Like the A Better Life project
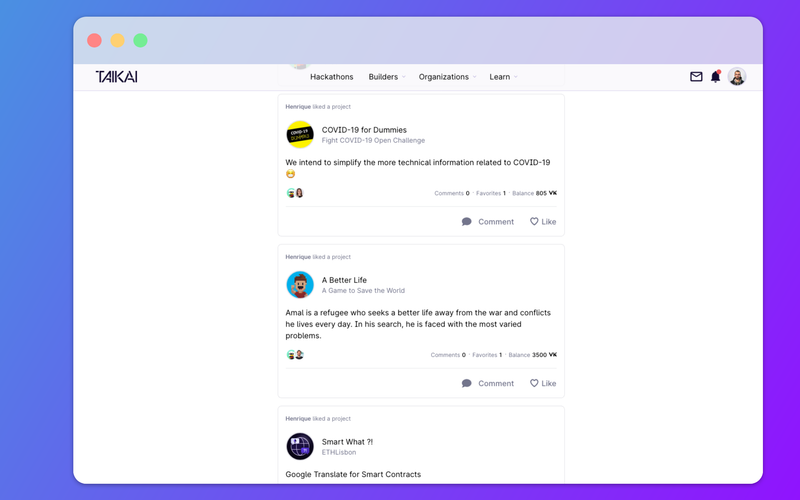 click(543, 383)
